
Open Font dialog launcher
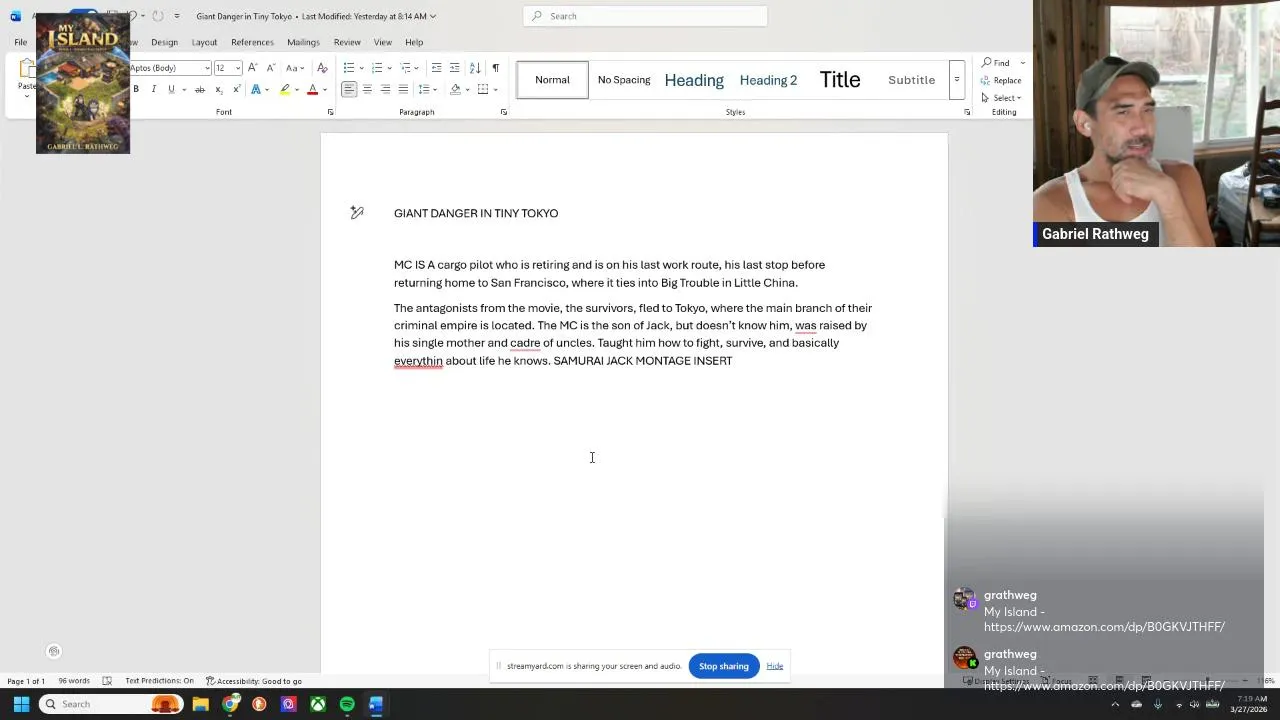click(x=330, y=112)
